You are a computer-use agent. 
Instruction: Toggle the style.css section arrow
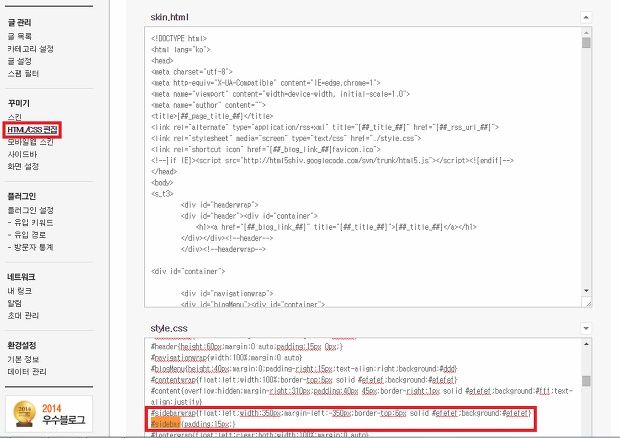(x=586, y=328)
